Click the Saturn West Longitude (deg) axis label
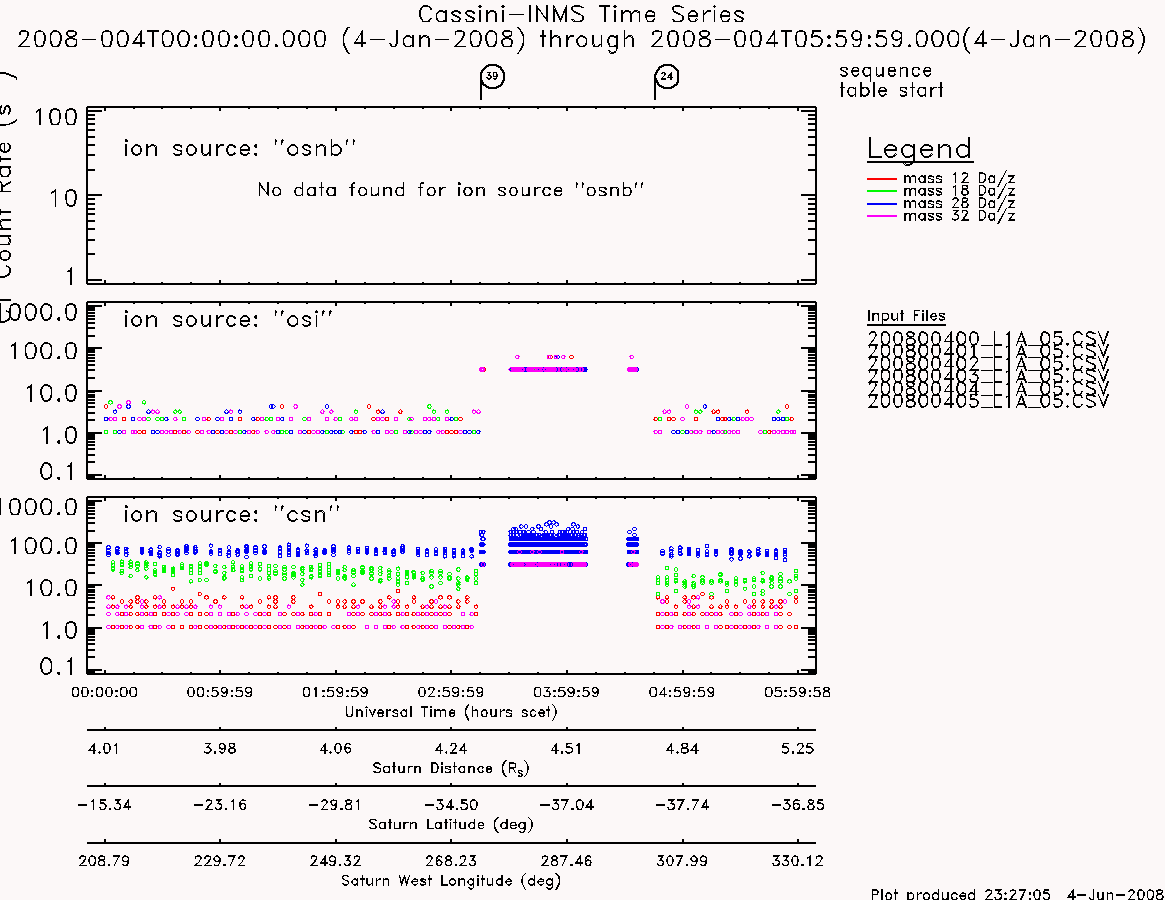This screenshot has height=900, width=1165. pos(450,881)
